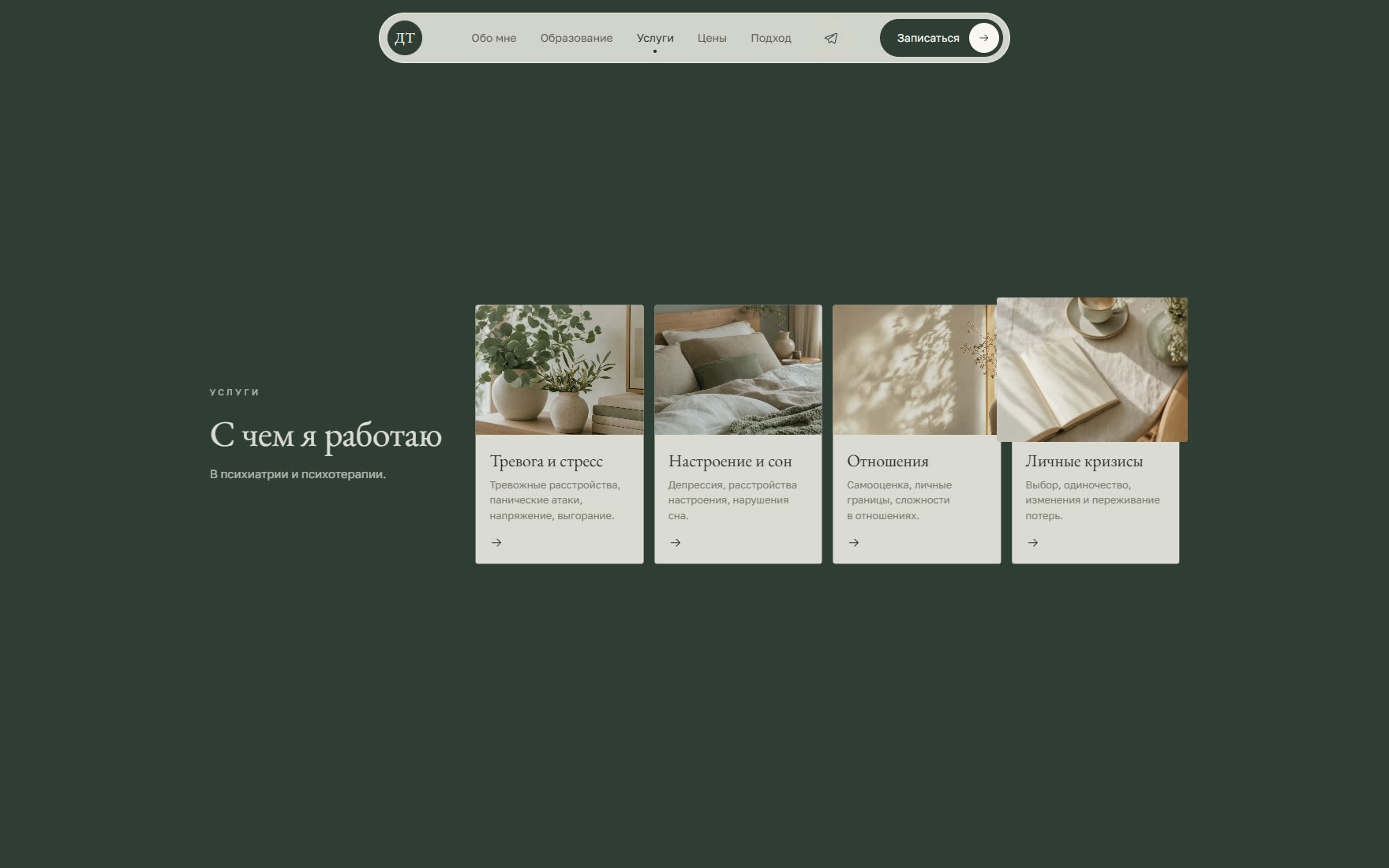
Task: Open the Отношения card title
Action: (x=888, y=462)
